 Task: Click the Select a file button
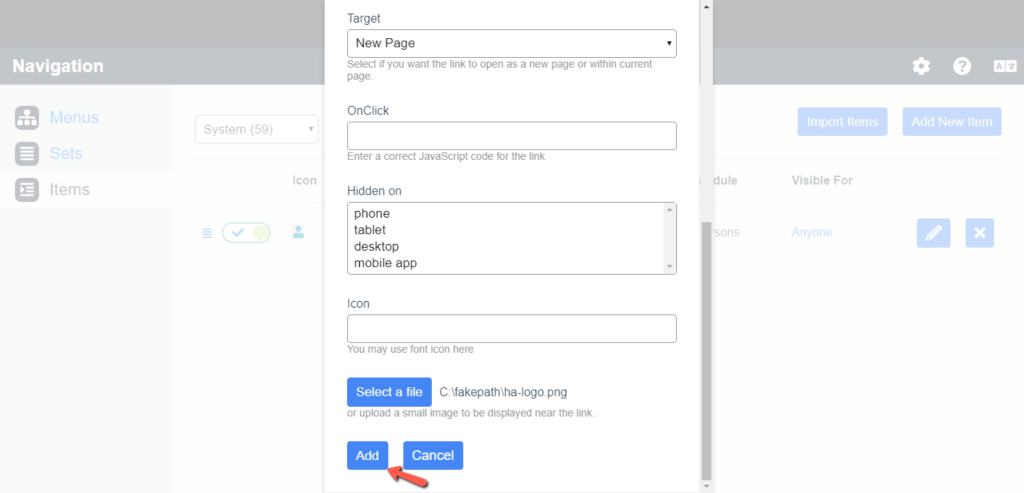[389, 392]
